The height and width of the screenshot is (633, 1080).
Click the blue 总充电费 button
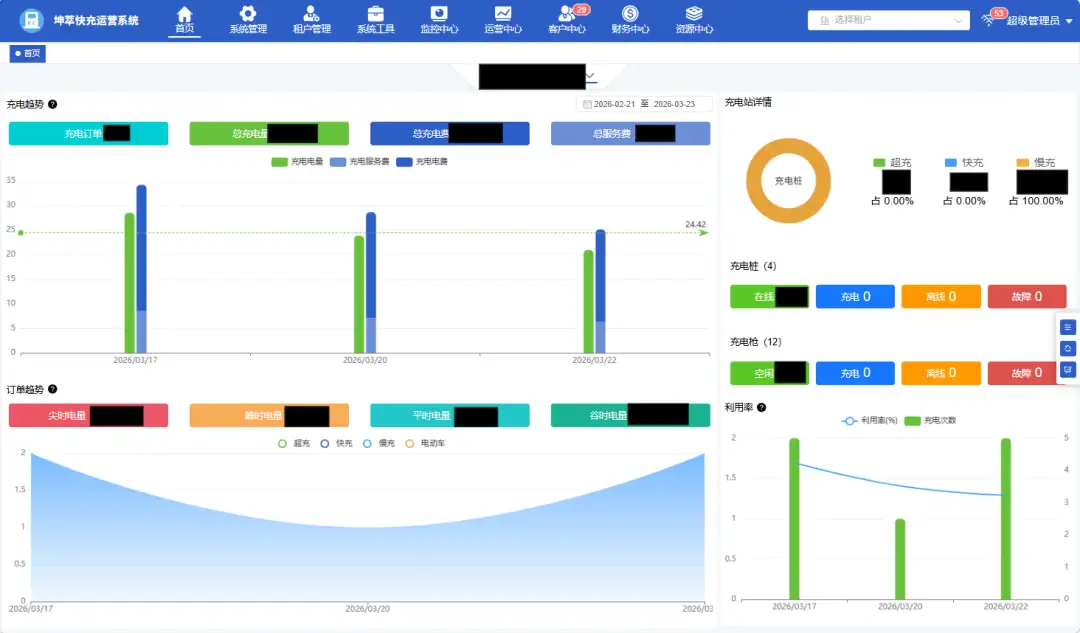449,134
